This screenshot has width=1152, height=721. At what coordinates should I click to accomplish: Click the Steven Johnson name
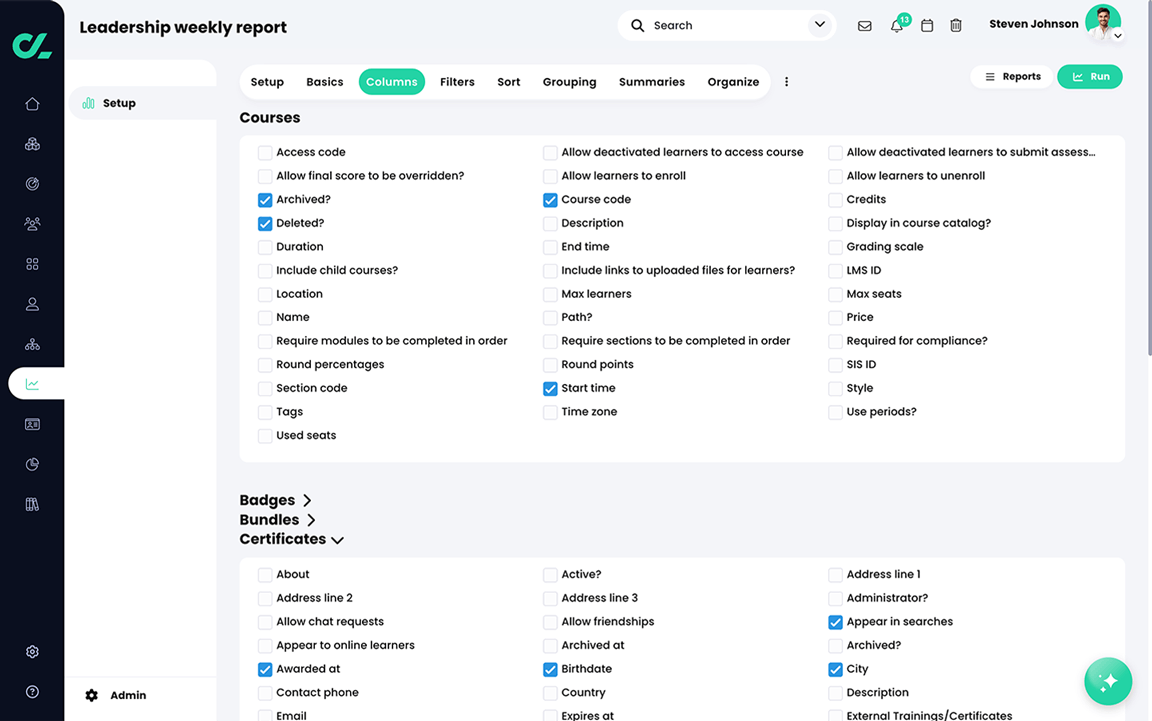pyautogui.click(x=1034, y=24)
